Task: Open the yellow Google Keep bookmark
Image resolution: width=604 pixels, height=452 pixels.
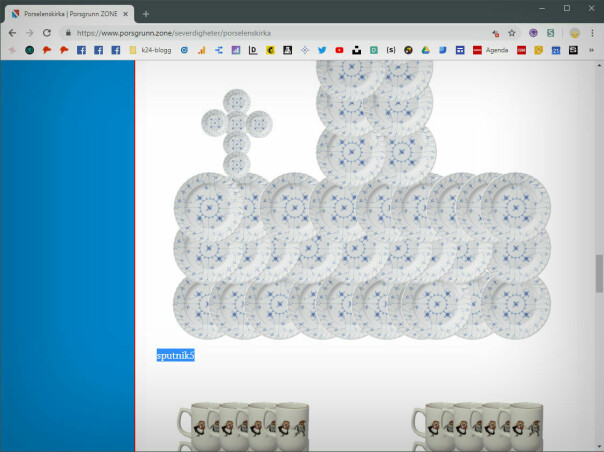Action: (539, 50)
